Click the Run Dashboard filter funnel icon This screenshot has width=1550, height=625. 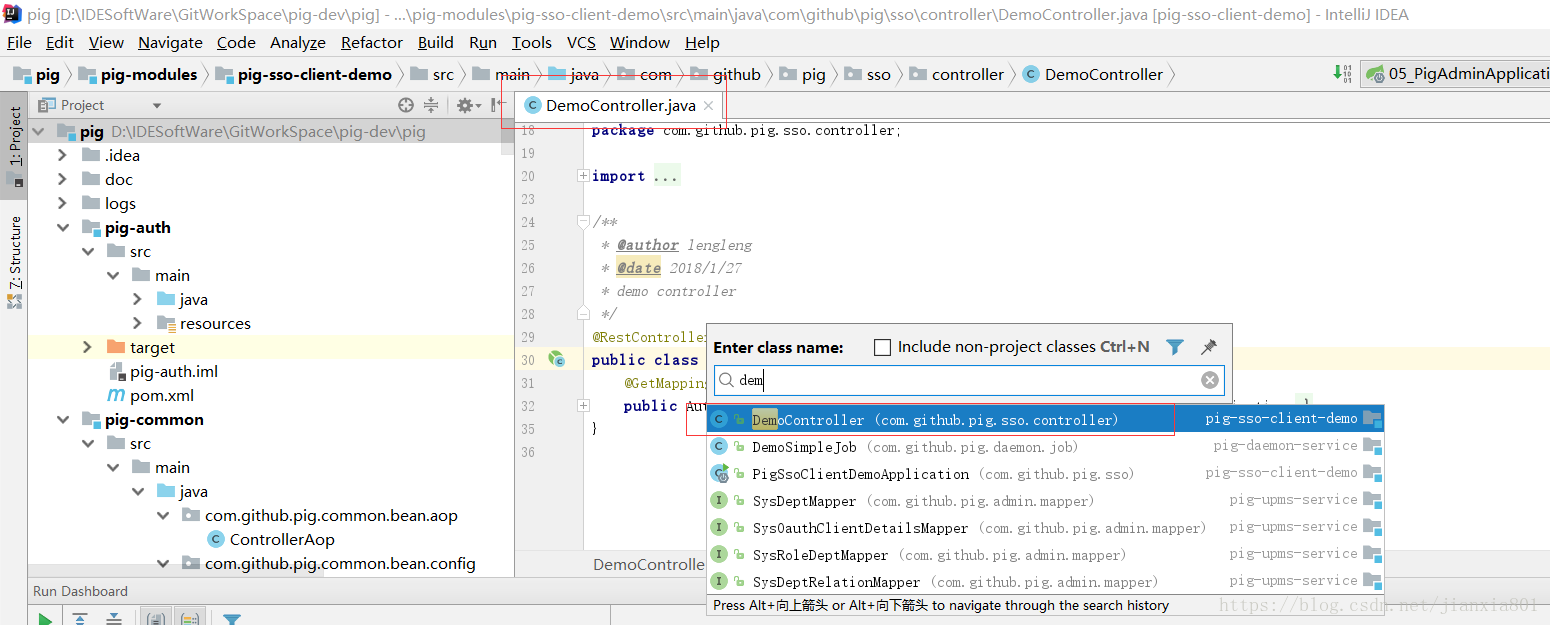232,620
